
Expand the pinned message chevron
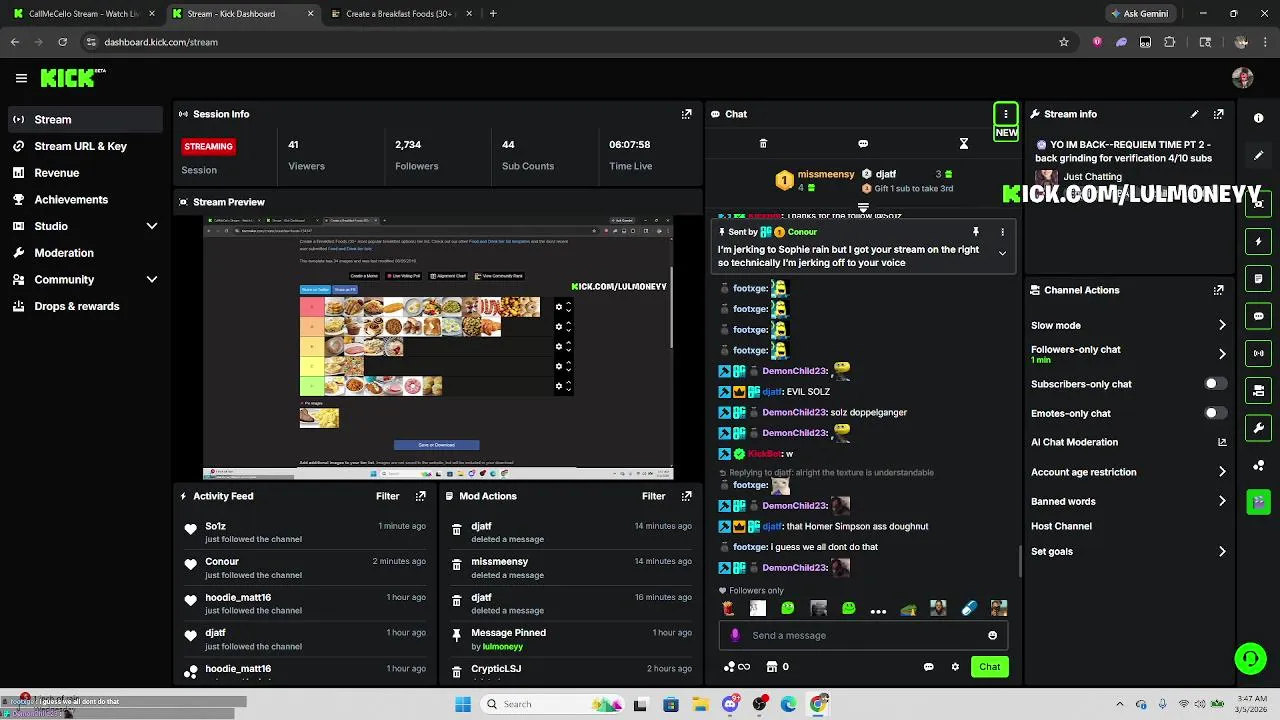pos(1002,253)
